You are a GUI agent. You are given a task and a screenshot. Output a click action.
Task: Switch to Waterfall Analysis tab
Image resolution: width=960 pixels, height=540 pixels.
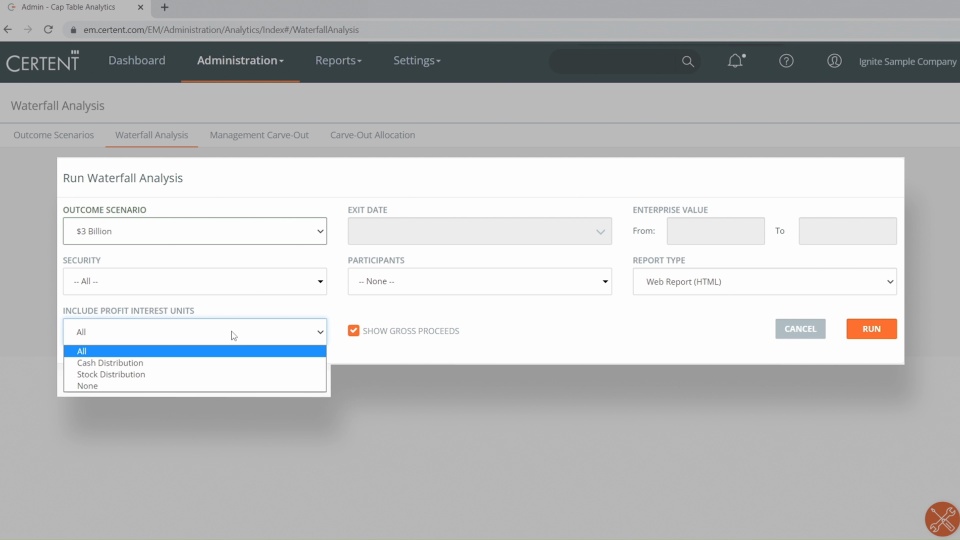(151, 135)
